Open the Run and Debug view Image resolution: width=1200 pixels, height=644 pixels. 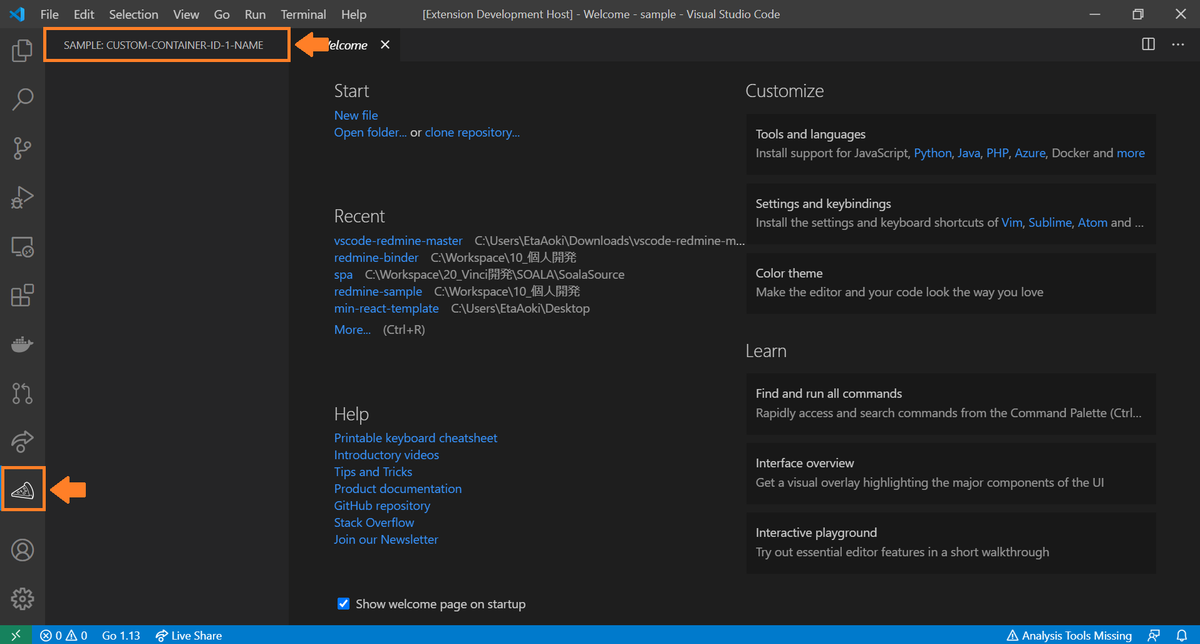(22, 197)
